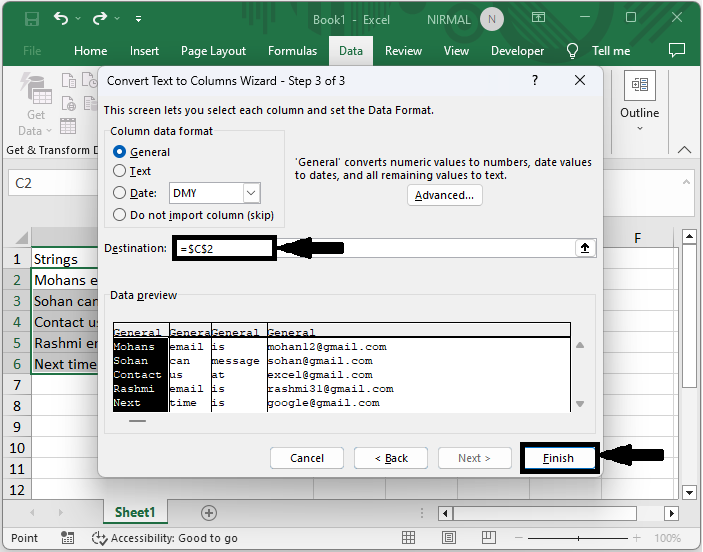
Task: Open the Formulas tab
Action: tap(292, 51)
